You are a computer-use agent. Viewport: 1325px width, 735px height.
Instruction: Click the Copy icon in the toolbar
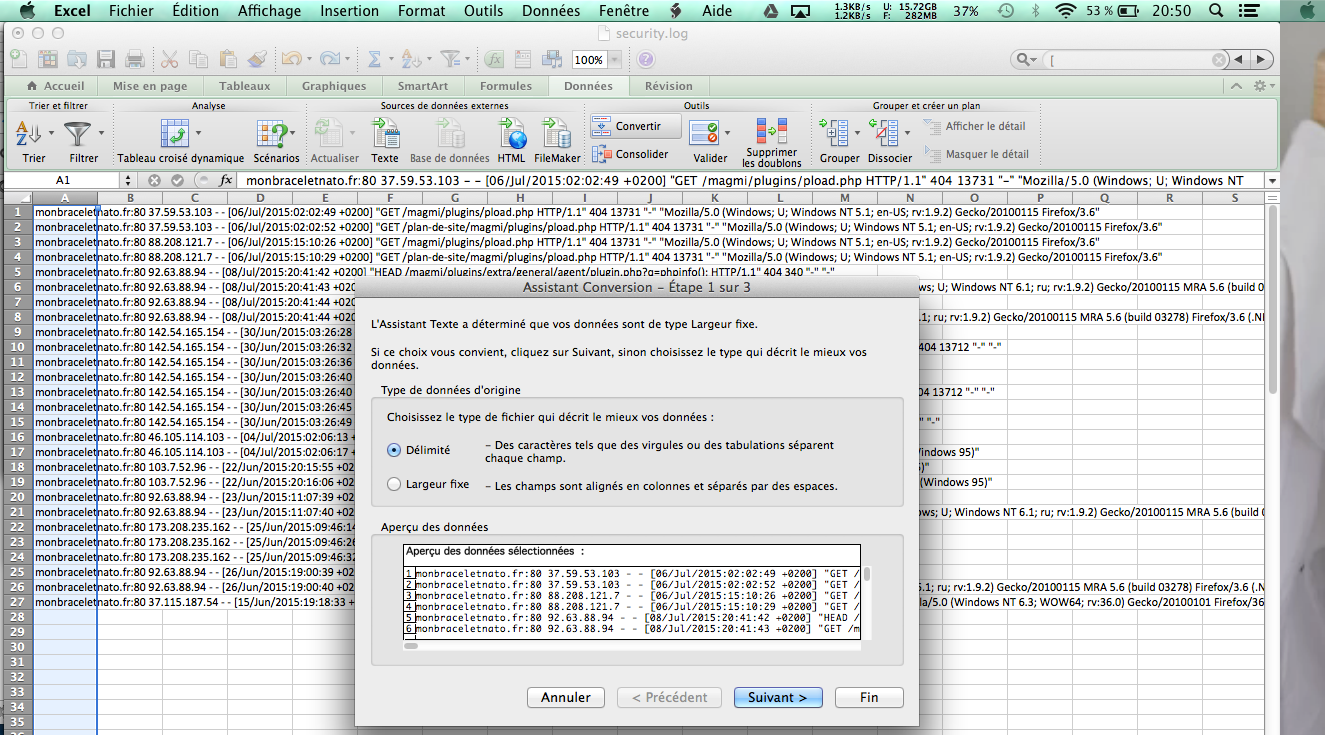(x=199, y=59)
